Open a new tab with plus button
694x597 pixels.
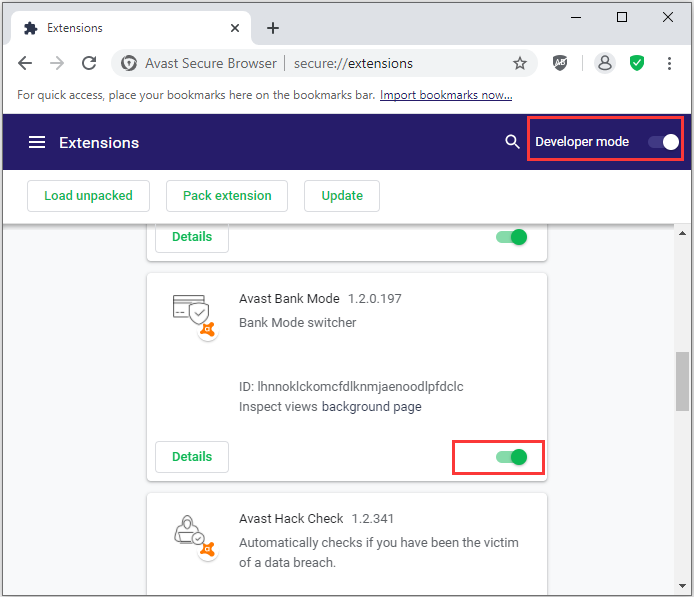[x=273, y=28]
